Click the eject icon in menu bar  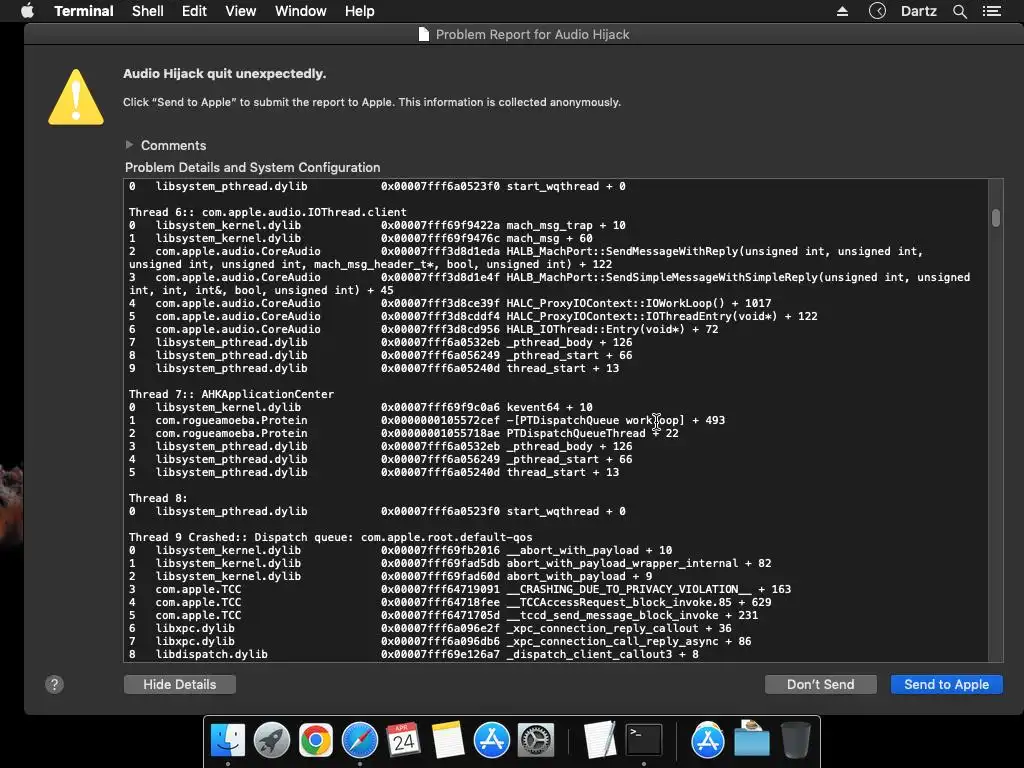point(842,11)
